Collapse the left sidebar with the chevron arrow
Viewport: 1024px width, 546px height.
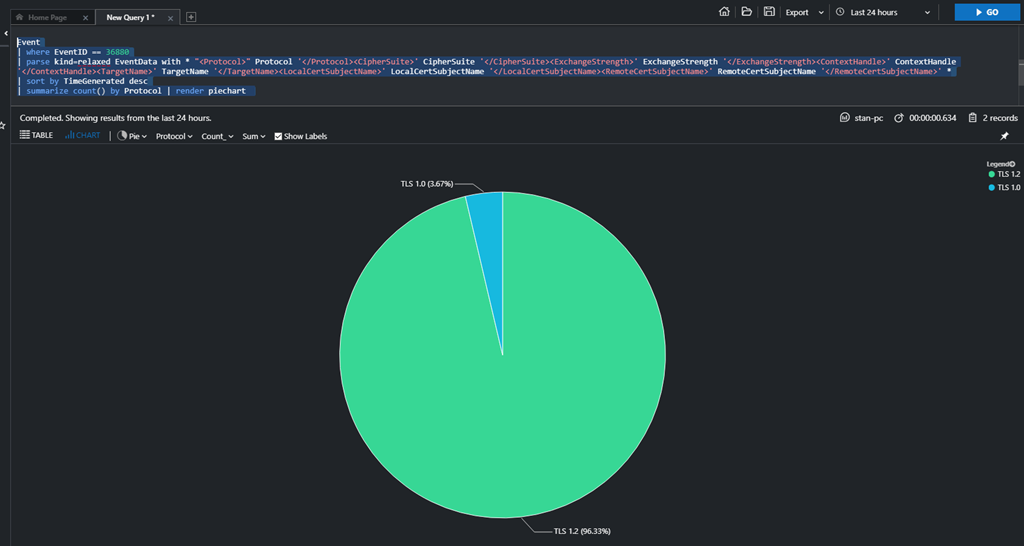4,34
